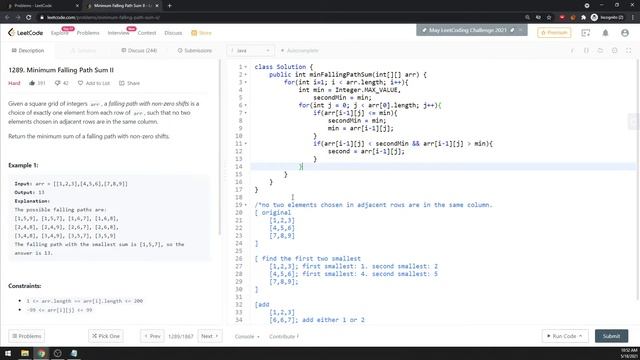Image resolution: width=640 pixels, height=360 pixels.
Task: Fold code at line 1 class Solution
Action: point(246,67)
